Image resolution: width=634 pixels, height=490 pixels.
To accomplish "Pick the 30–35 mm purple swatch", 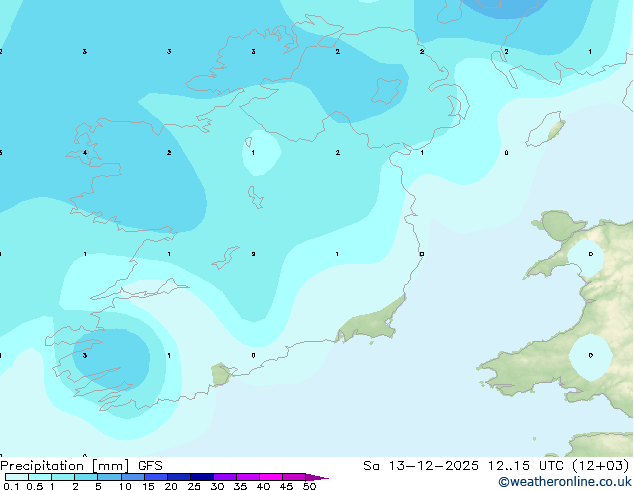I will 224,477.
